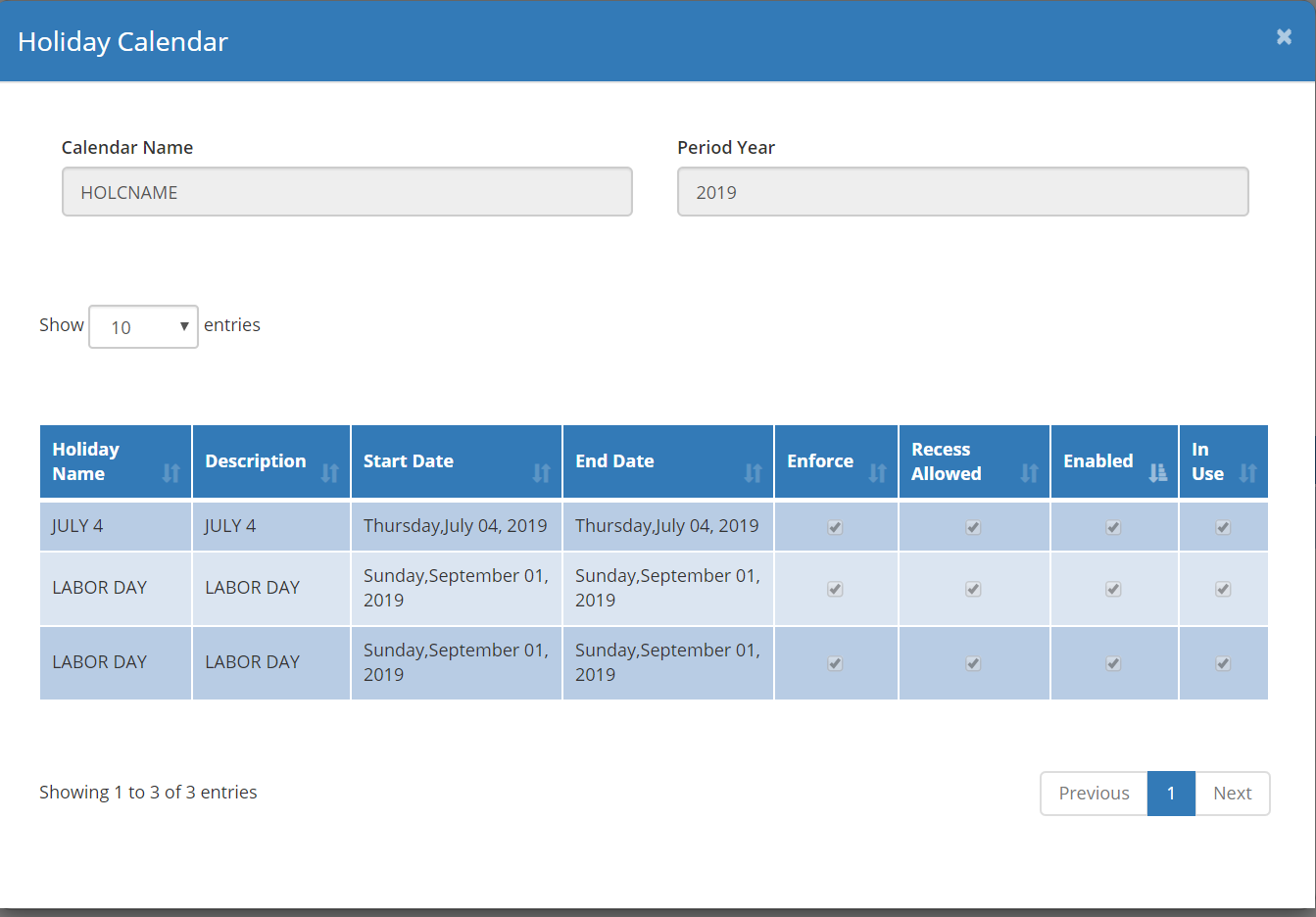Click the Period Year 2019 field
This screenshot has height=917, width=1316.
(x=962, y=191)
